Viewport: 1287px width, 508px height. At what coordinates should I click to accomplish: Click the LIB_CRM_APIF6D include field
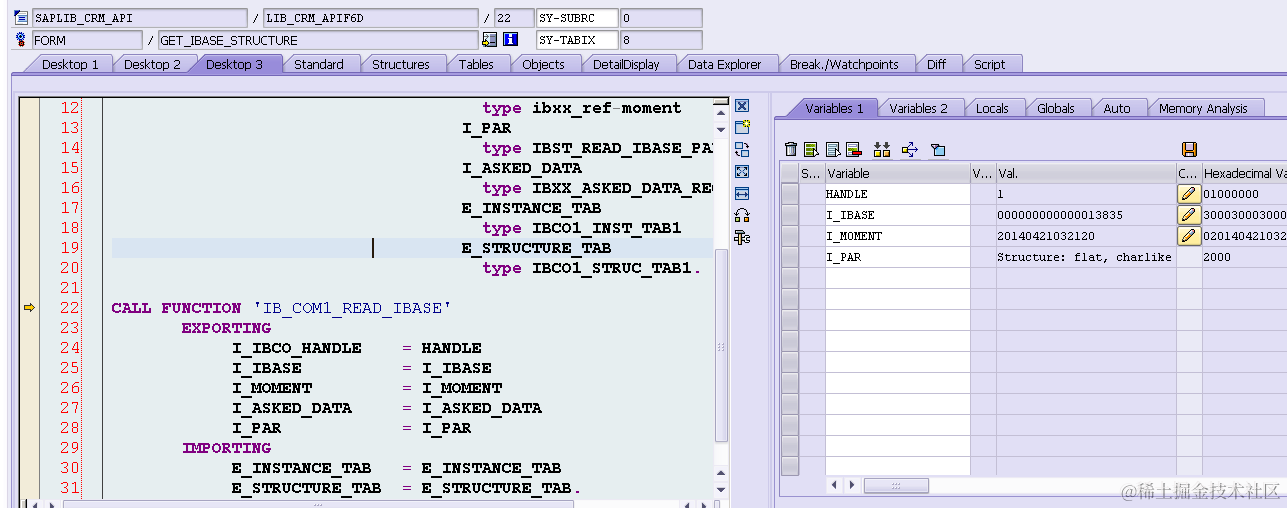point(371,18)
